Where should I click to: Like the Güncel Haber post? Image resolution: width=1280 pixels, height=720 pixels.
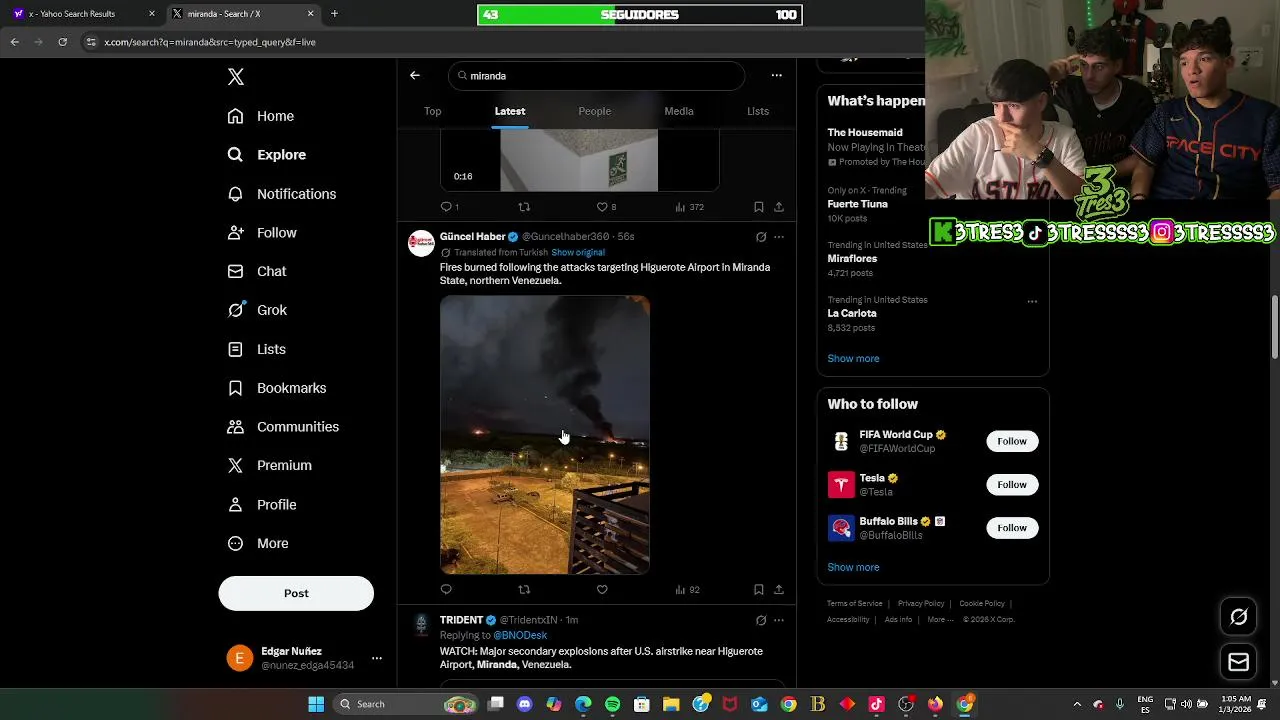pos(602,590)
